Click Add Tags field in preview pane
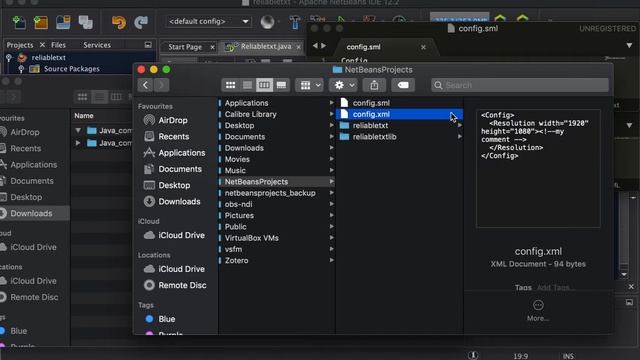The image size is (640, 360). 555,288
